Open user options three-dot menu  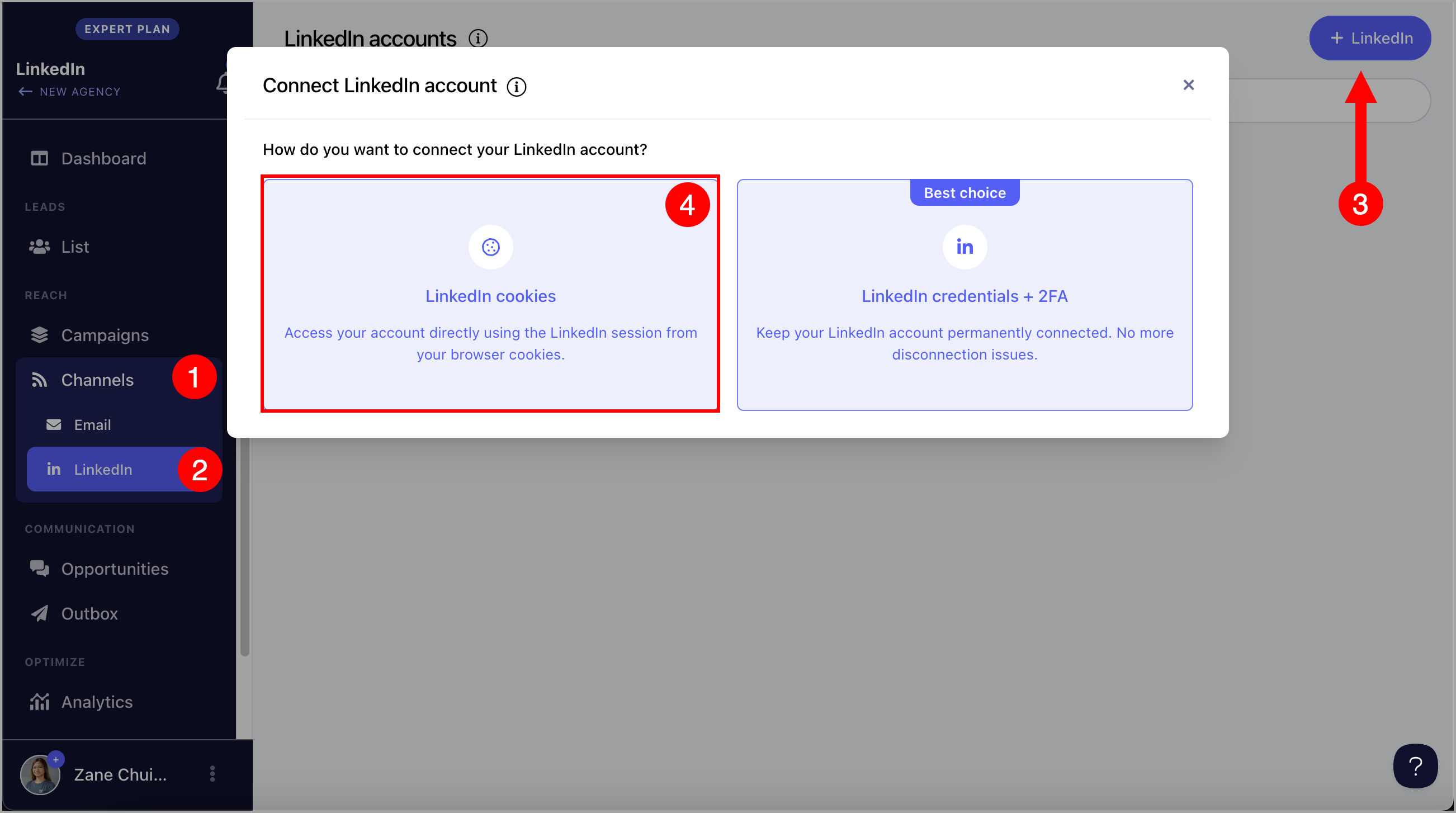pos(212,774)
